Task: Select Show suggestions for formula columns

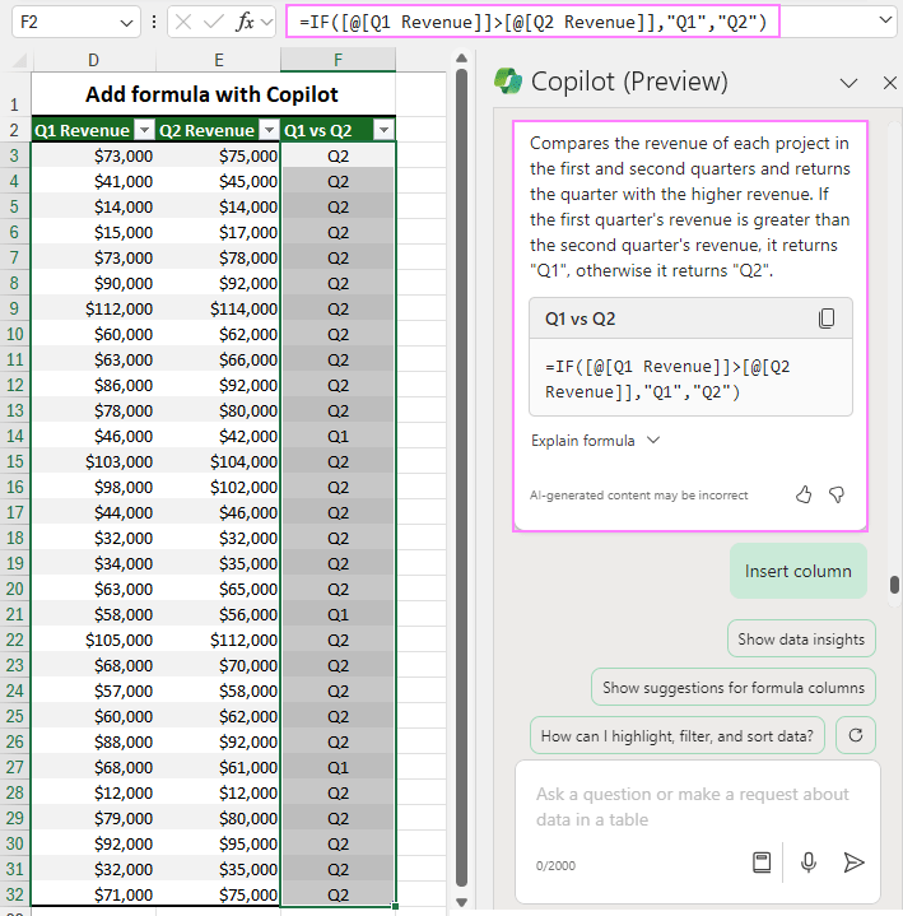Action: click(733, 687)
